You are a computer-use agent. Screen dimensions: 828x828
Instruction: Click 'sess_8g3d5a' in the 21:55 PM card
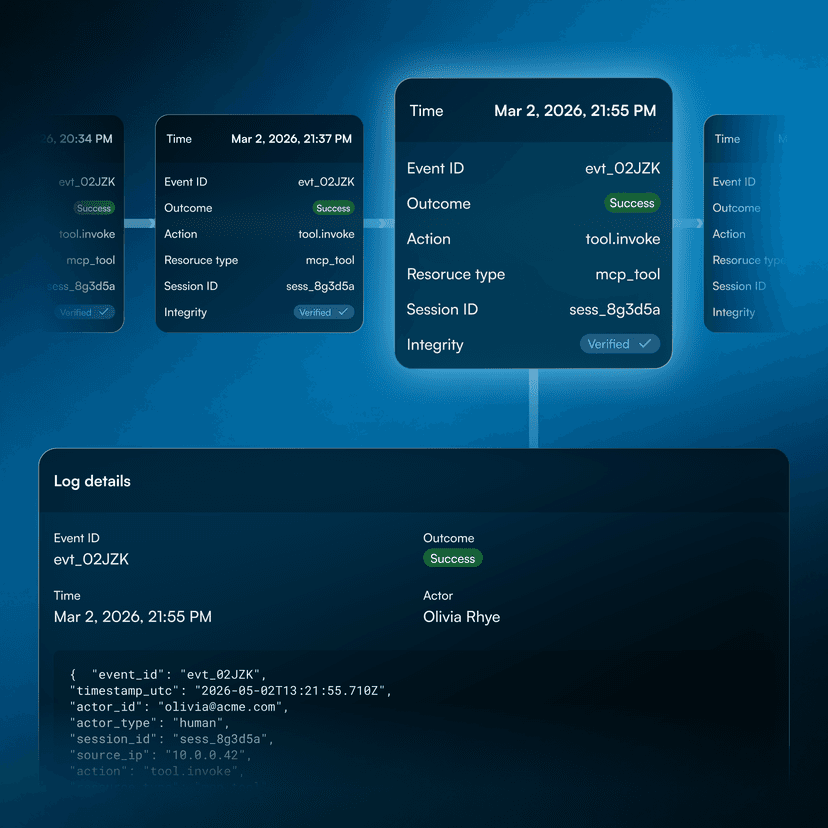tap(615, 309)
